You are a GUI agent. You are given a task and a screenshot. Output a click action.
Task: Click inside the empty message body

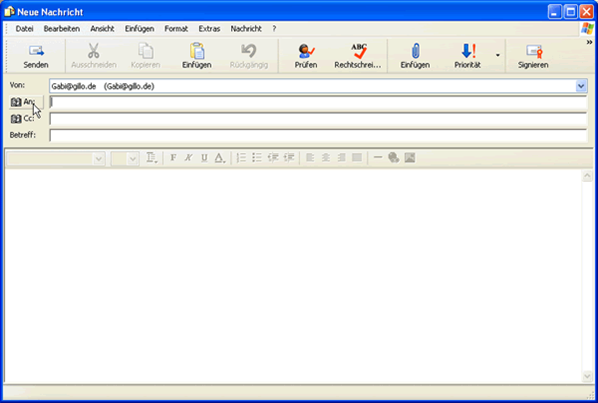click(293, 276)
